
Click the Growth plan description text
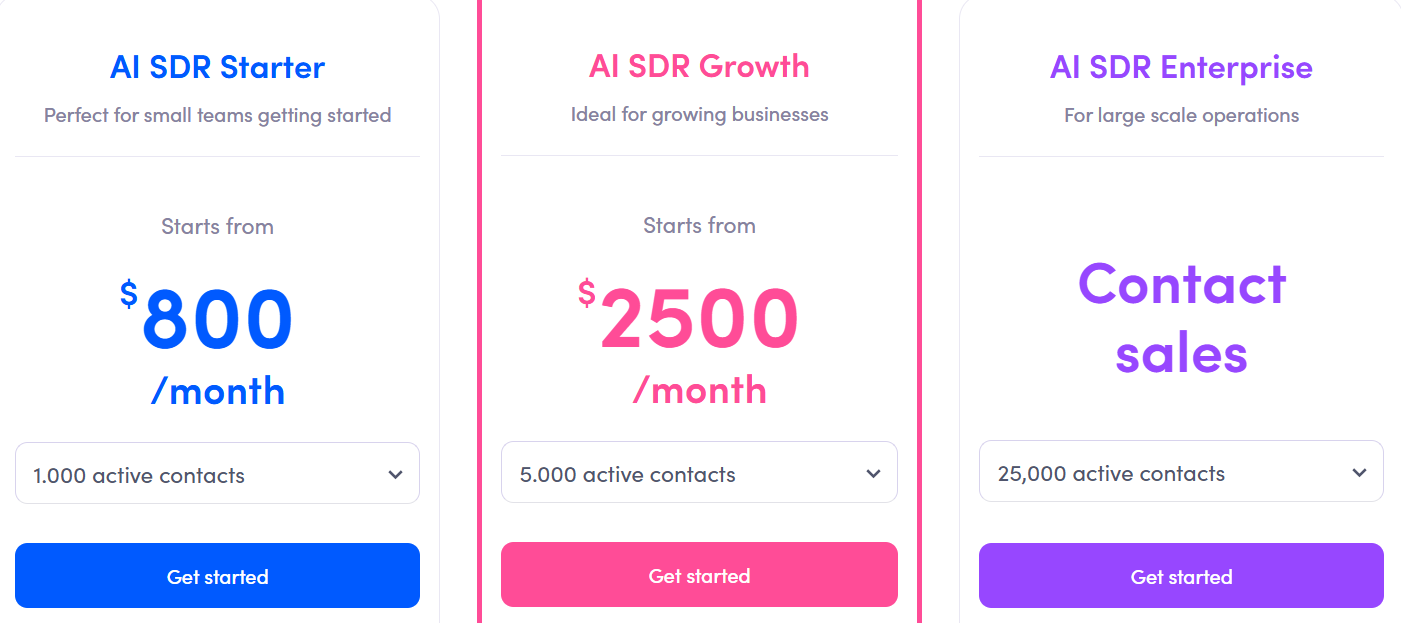pyautogui.click(x=699, y=114)
